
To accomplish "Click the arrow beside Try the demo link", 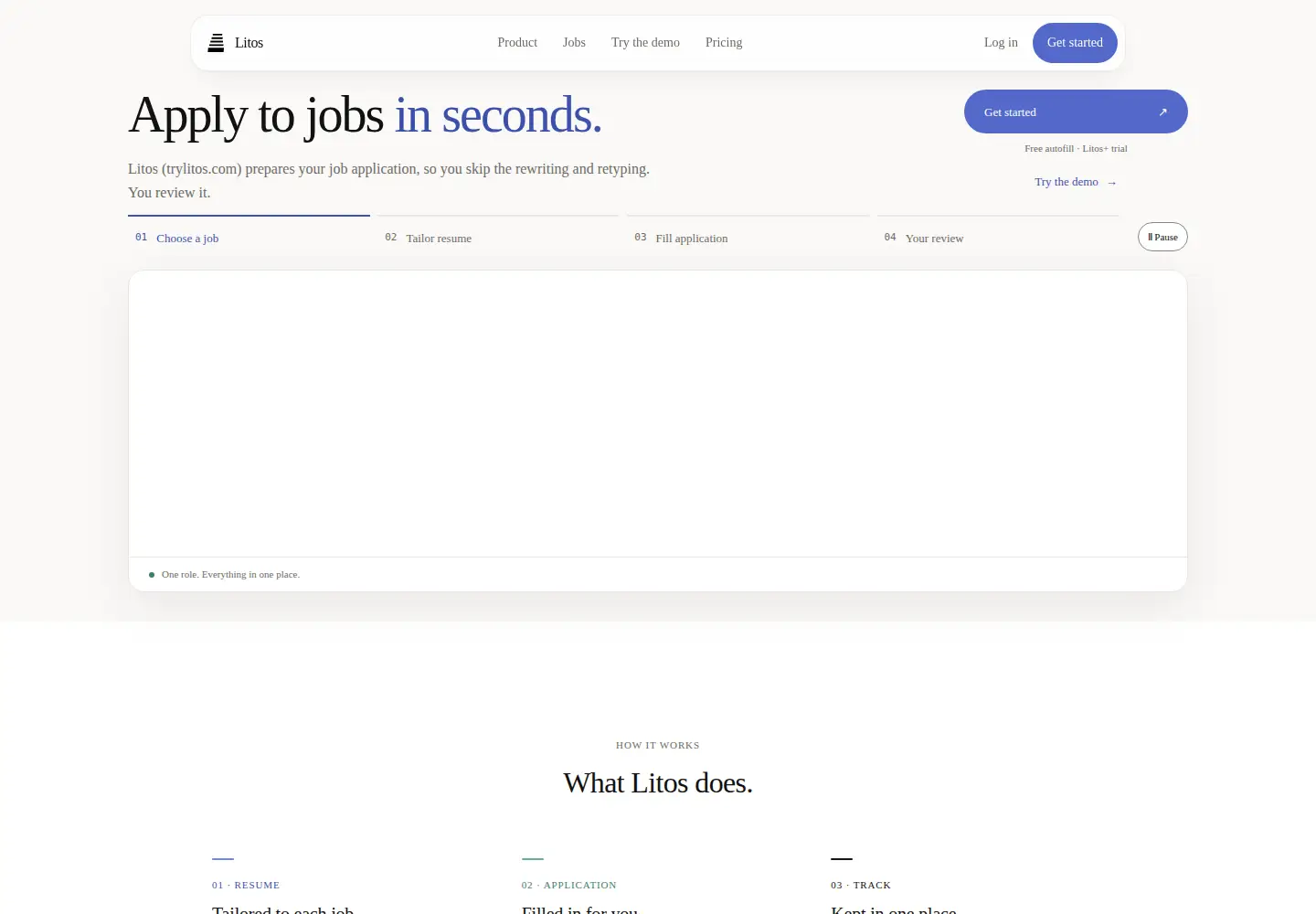I will tap(1112, 183).
